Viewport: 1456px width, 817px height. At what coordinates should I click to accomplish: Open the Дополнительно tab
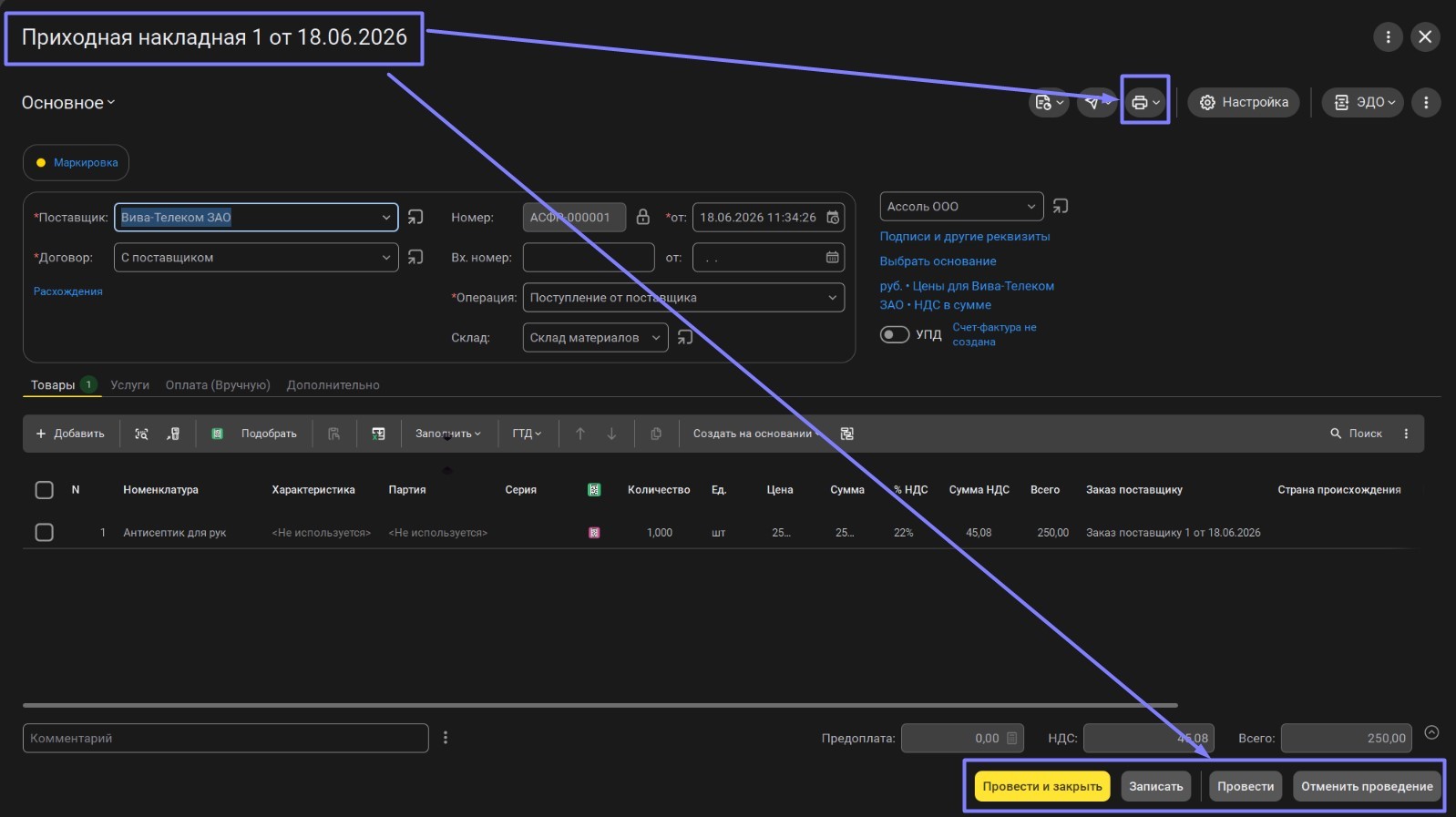[333, 385]
